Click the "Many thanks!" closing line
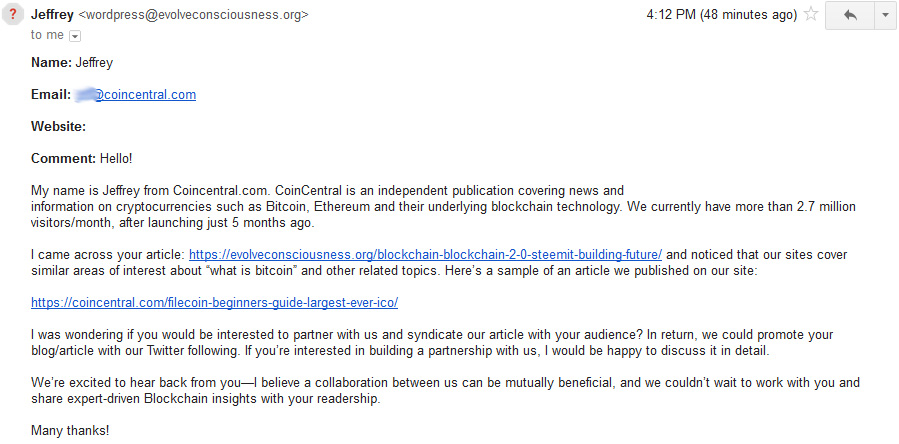The image size is (899, 444). (x=70, y=430)
